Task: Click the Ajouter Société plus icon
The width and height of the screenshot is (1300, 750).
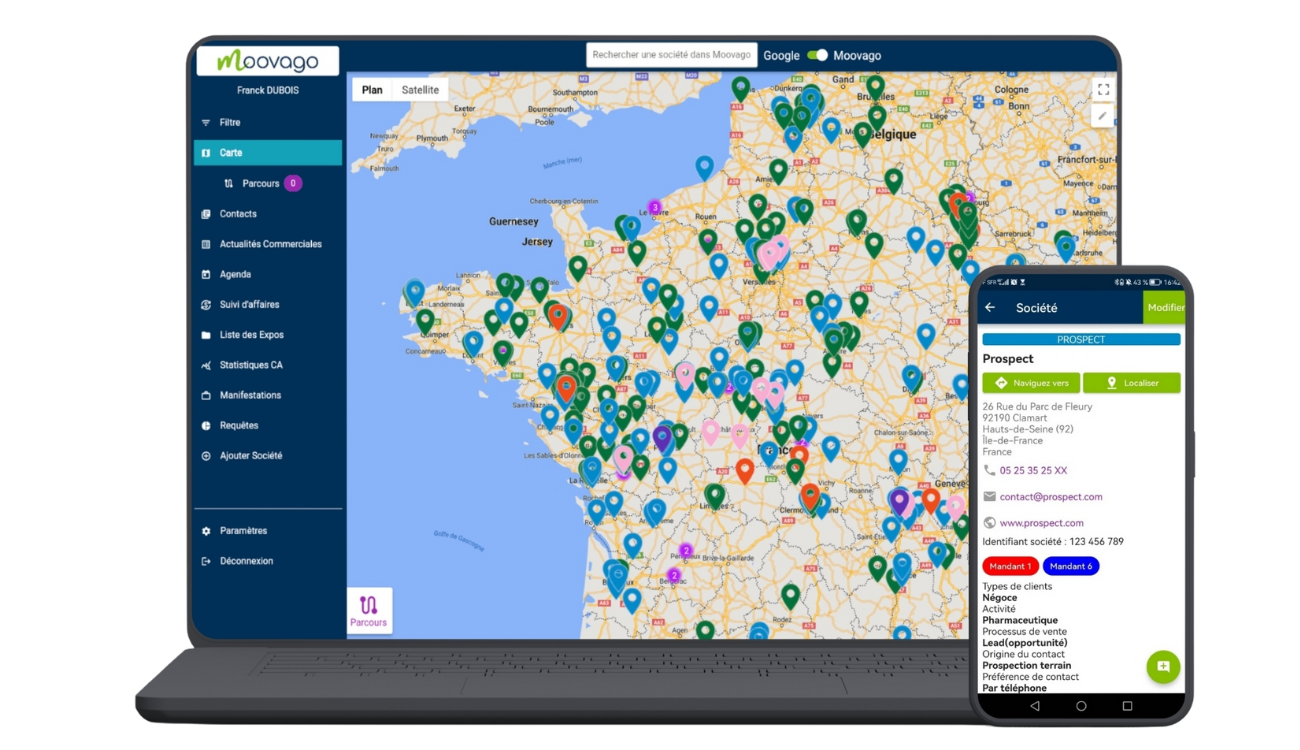Action: click(x=206, y=456)
